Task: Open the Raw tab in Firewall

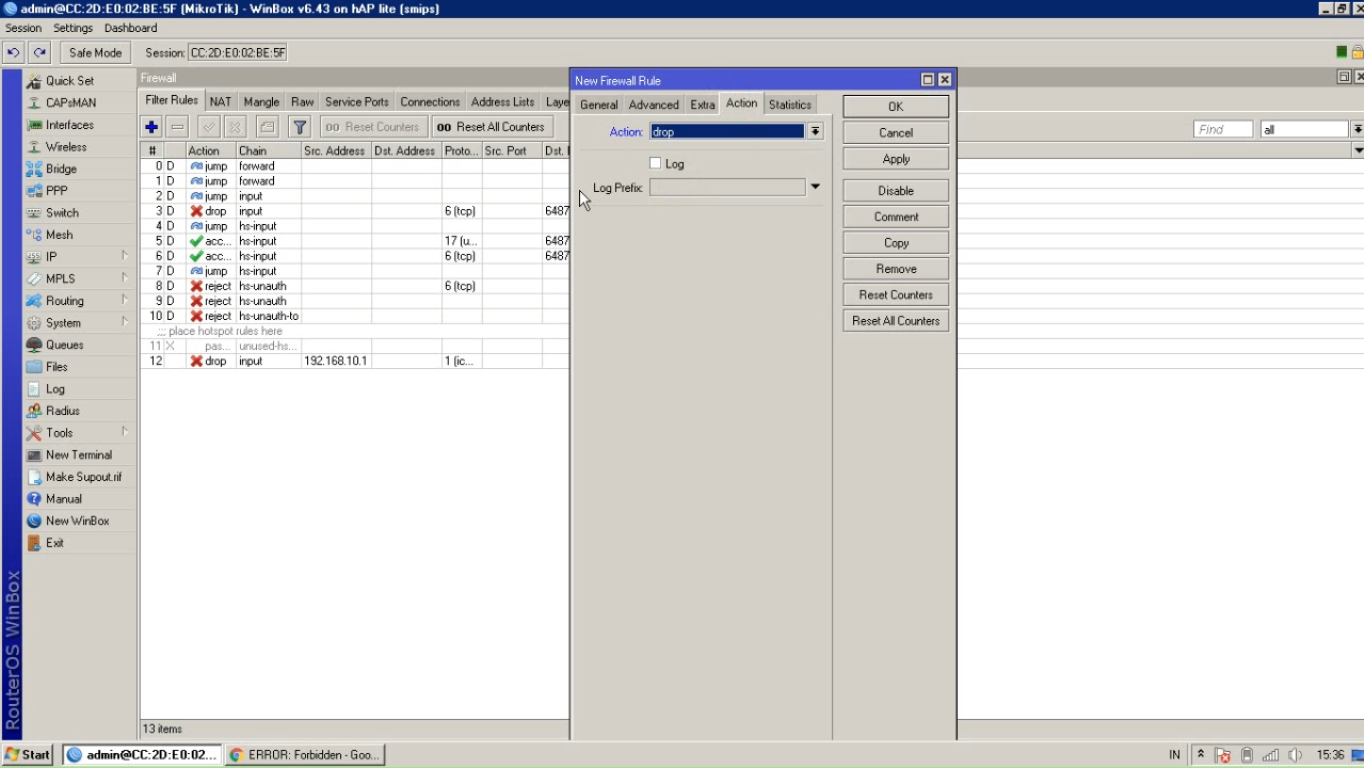Action: pos(302,102)
